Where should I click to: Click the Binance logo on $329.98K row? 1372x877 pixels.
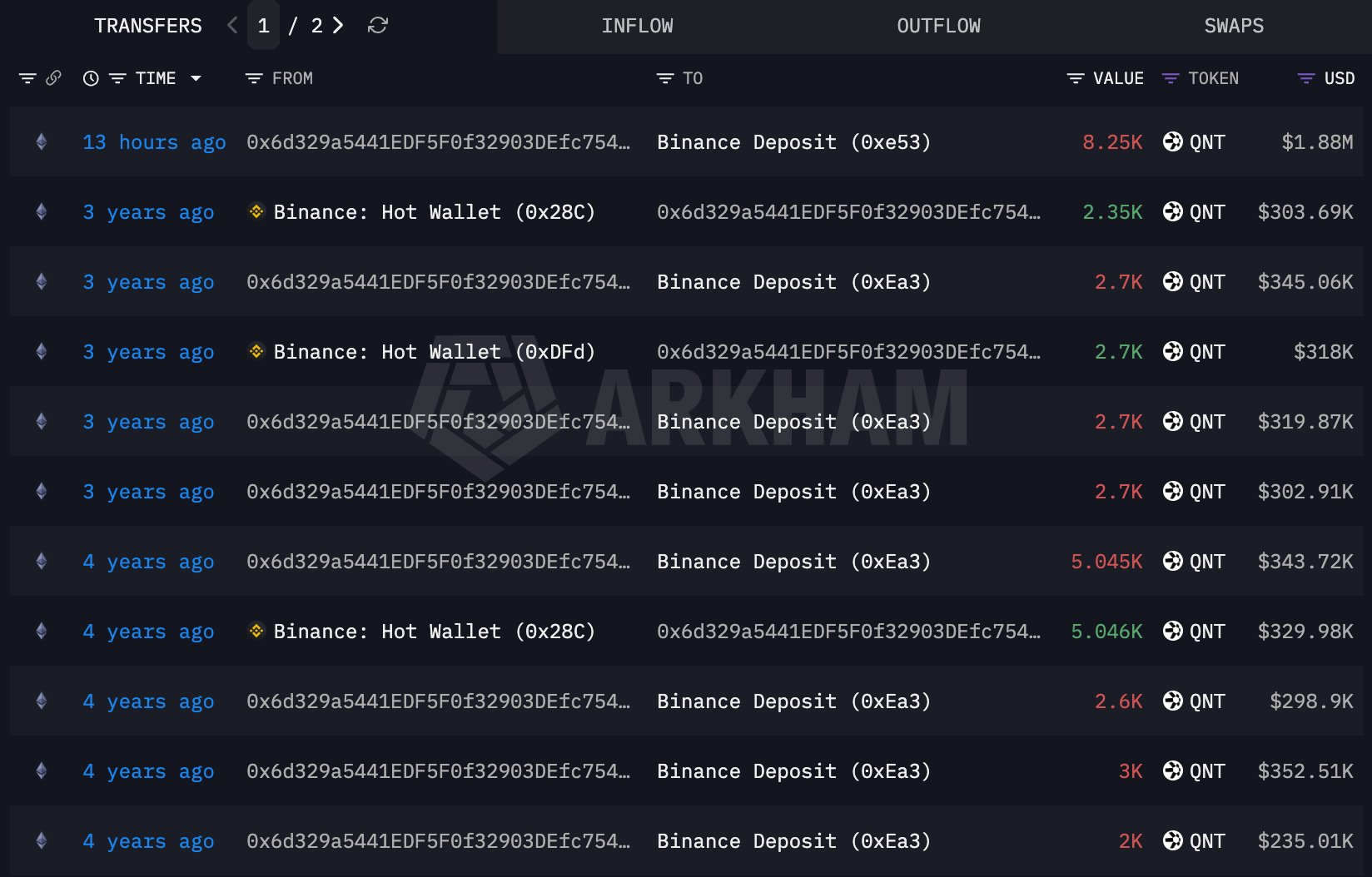coord(256,632)
